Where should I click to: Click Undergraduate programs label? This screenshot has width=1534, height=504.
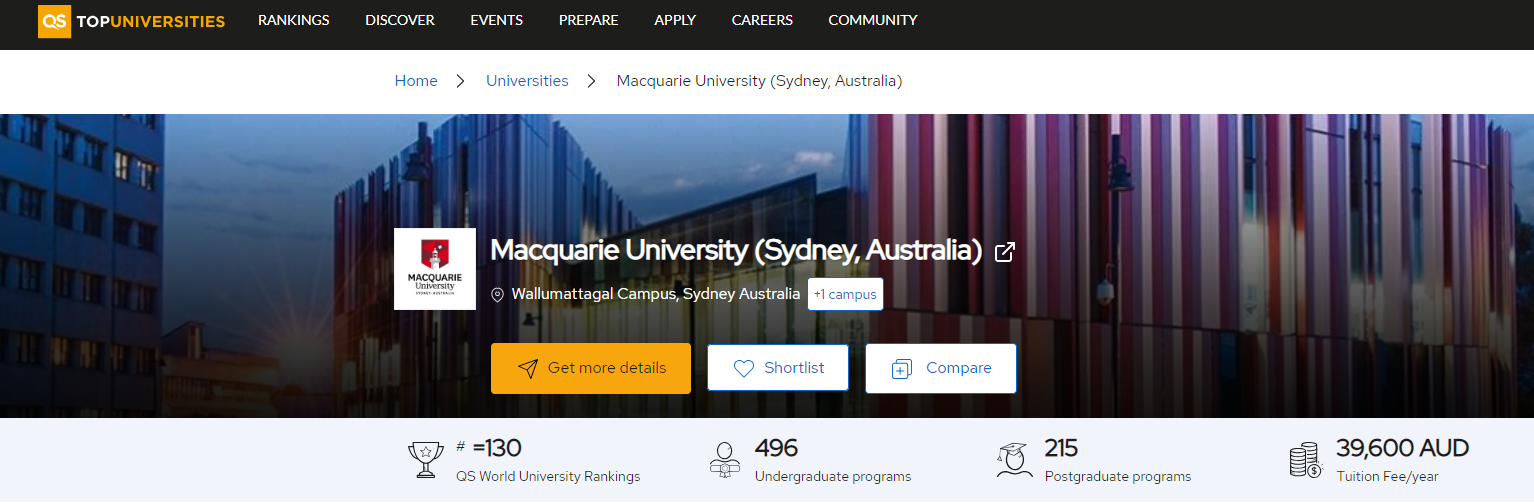pos(833,477)
